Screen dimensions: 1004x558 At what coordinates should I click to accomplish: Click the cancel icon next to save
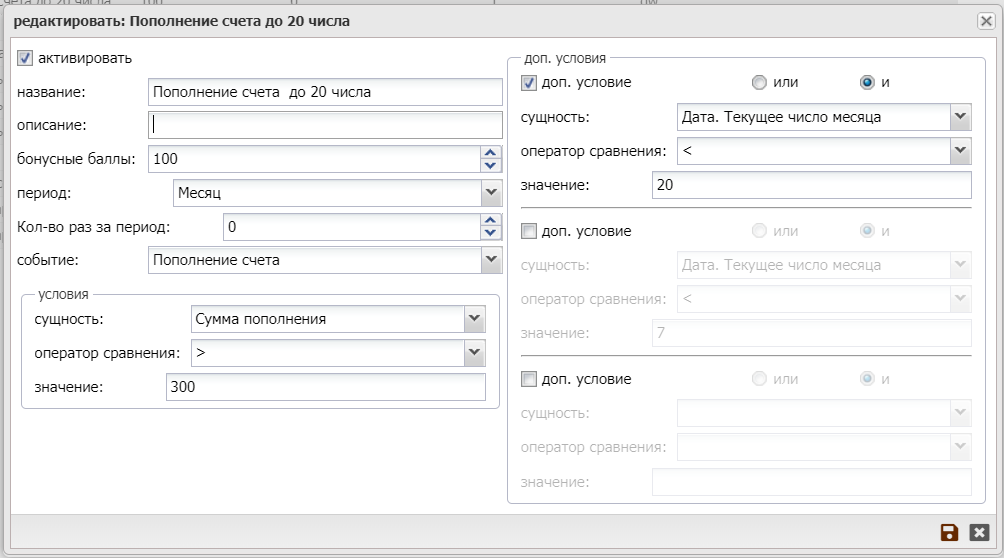979,533
